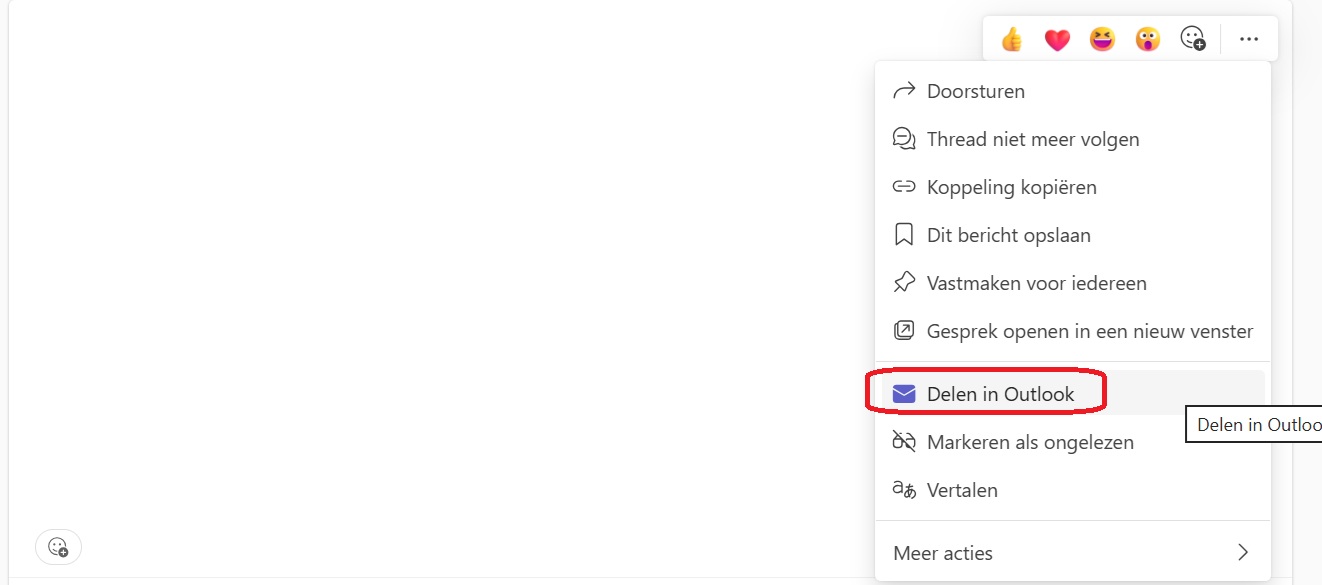The image size is (1322, 585).
Task: Click the Doorsturen forward arrow icon
Action: 904,91
